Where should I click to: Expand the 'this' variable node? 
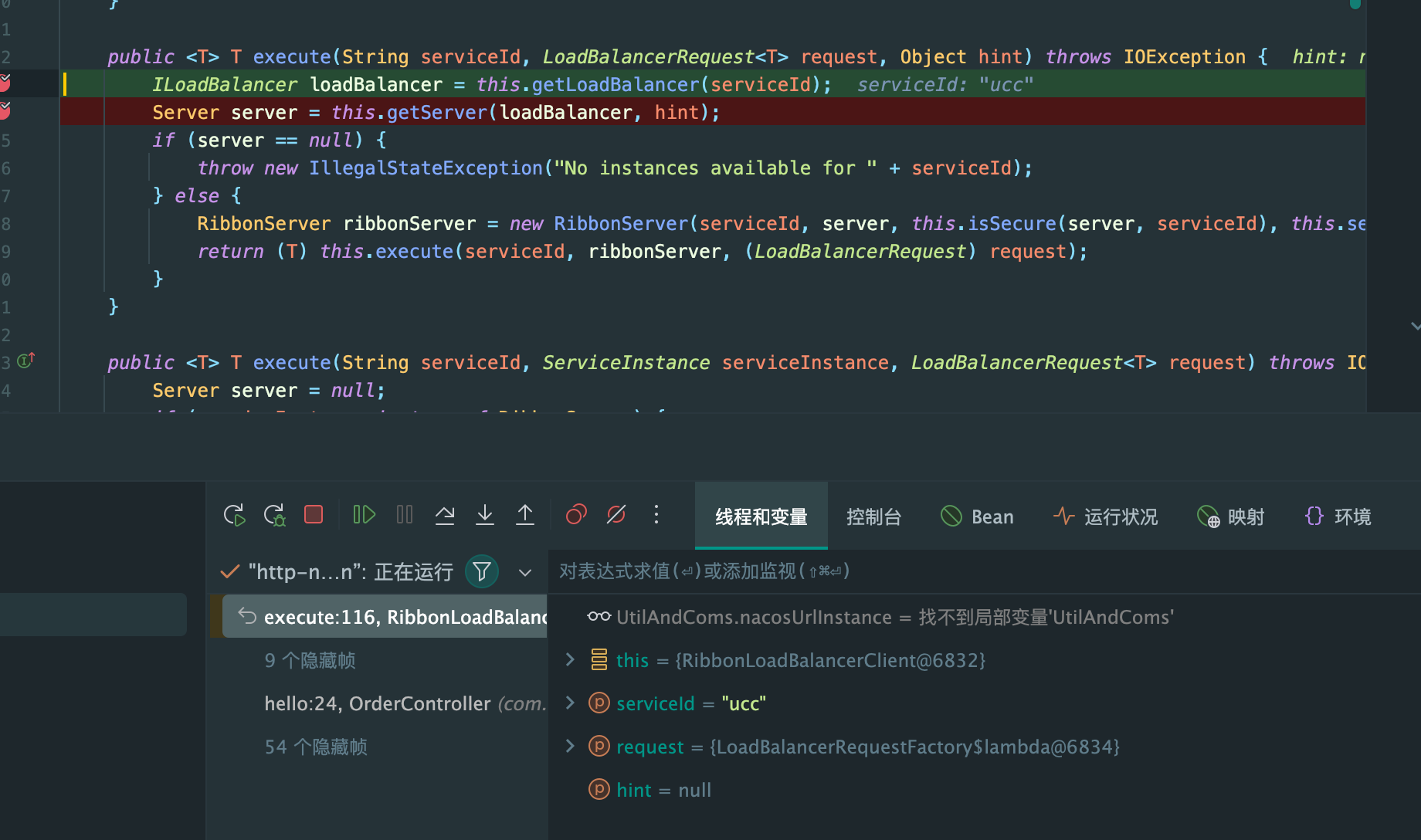[570, 660]
